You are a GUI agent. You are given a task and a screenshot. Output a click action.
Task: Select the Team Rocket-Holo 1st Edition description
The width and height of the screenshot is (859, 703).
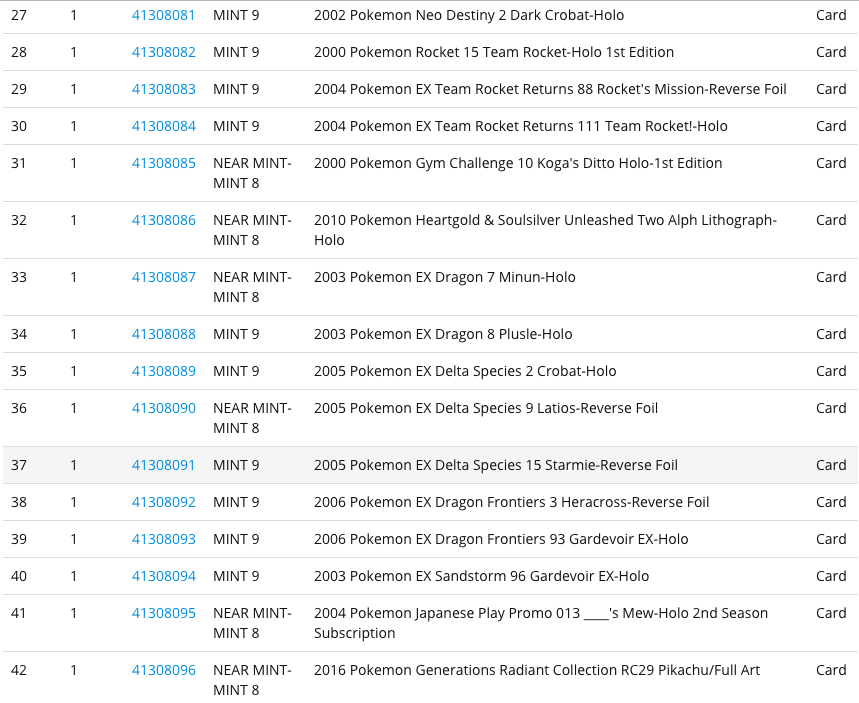click(494, 52)
